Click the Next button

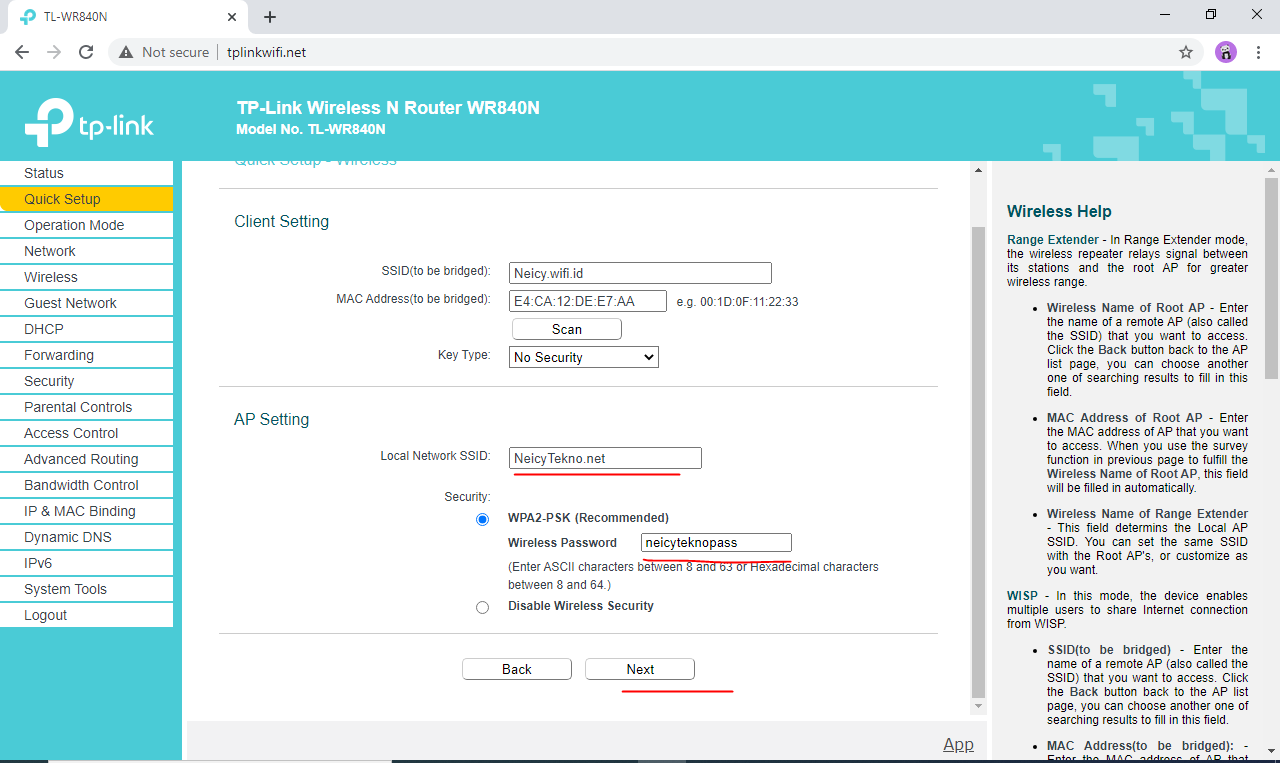tap(640, 669)
